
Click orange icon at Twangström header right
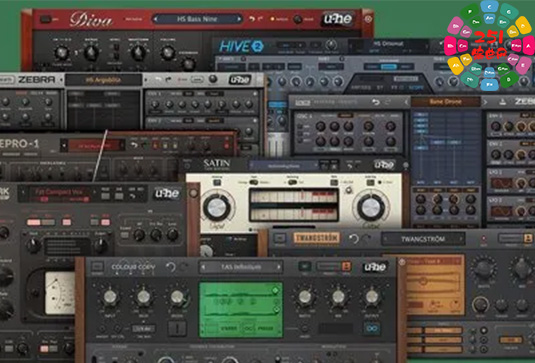coord(527,238)
